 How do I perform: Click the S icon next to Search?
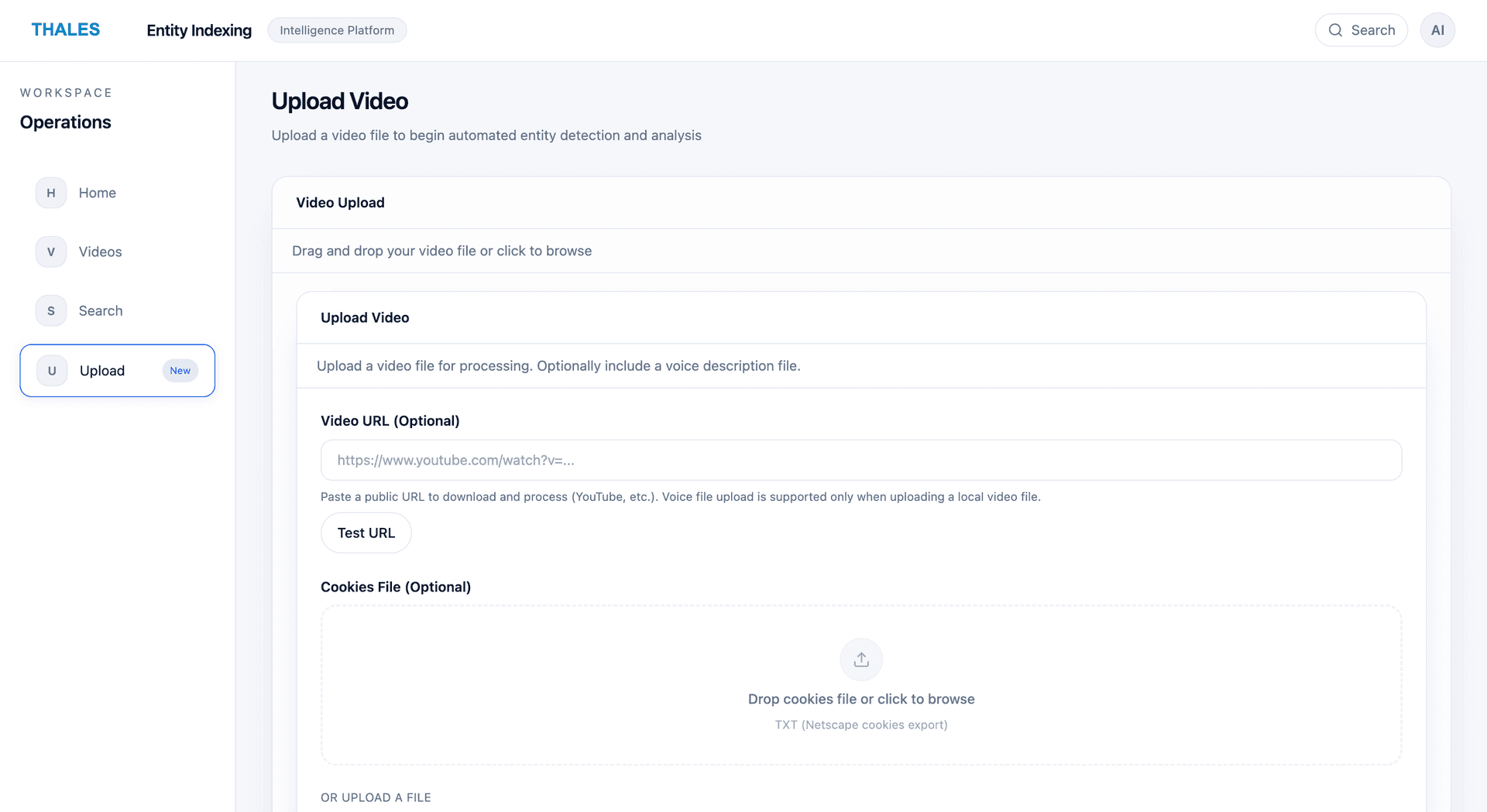50,310
